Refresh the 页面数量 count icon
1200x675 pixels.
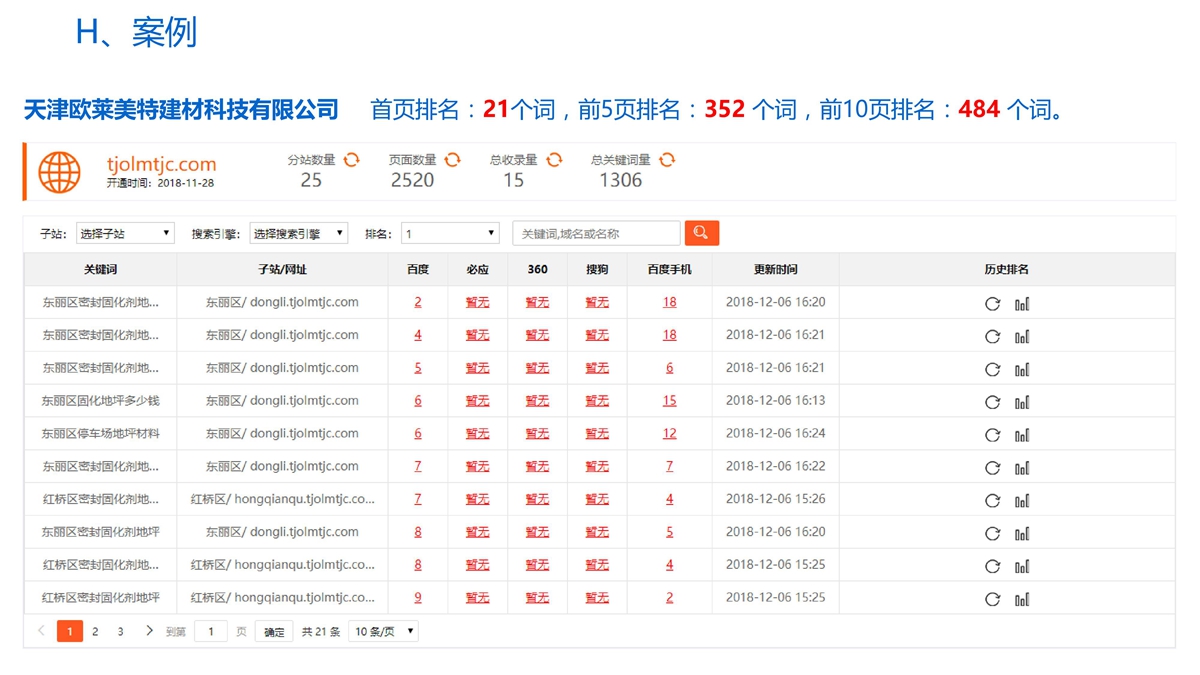tap(452, 160)
